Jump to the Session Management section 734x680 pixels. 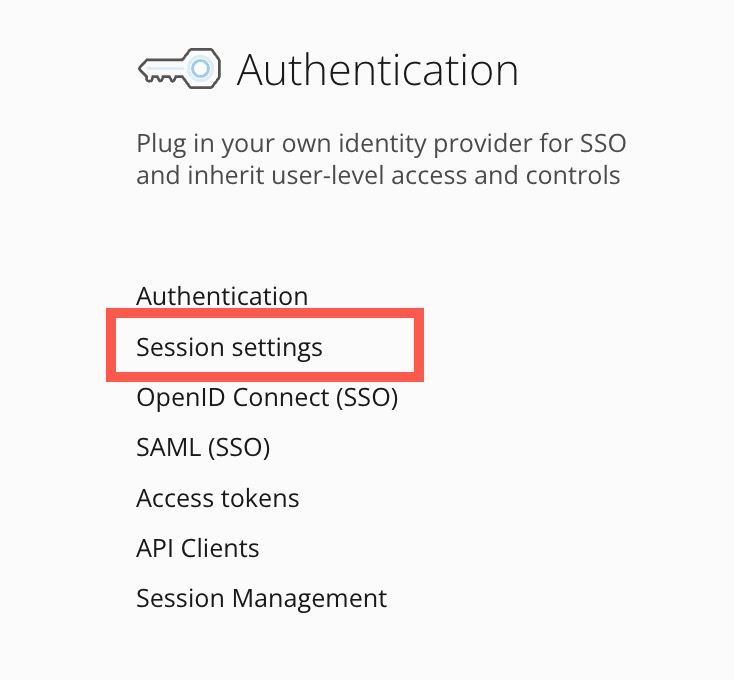coord(261,599)
